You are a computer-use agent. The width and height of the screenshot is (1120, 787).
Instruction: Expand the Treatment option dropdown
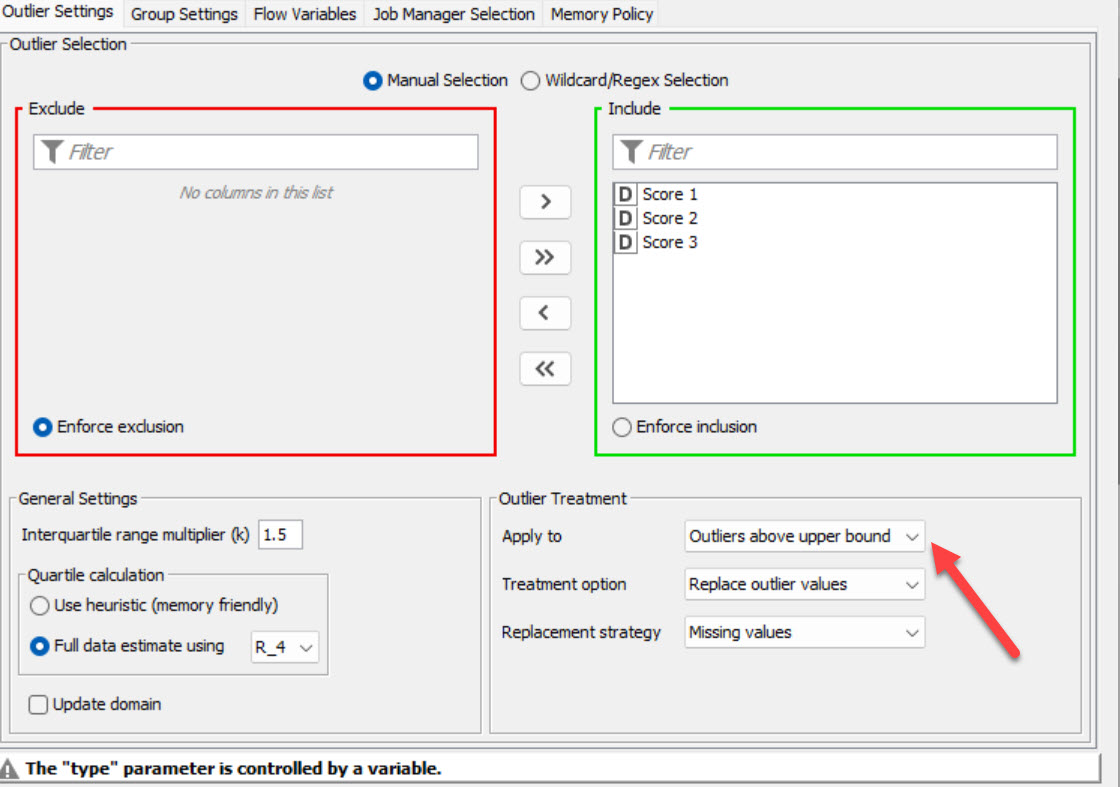804,584
